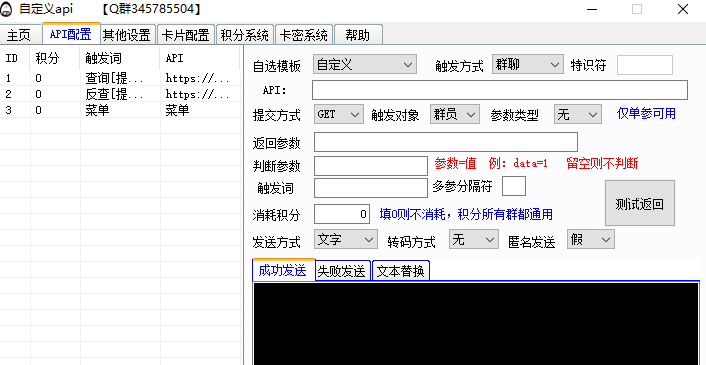Viewport: 706px width, 365px height.
Task: Select the API配置 tab
Action: point(71,34)
